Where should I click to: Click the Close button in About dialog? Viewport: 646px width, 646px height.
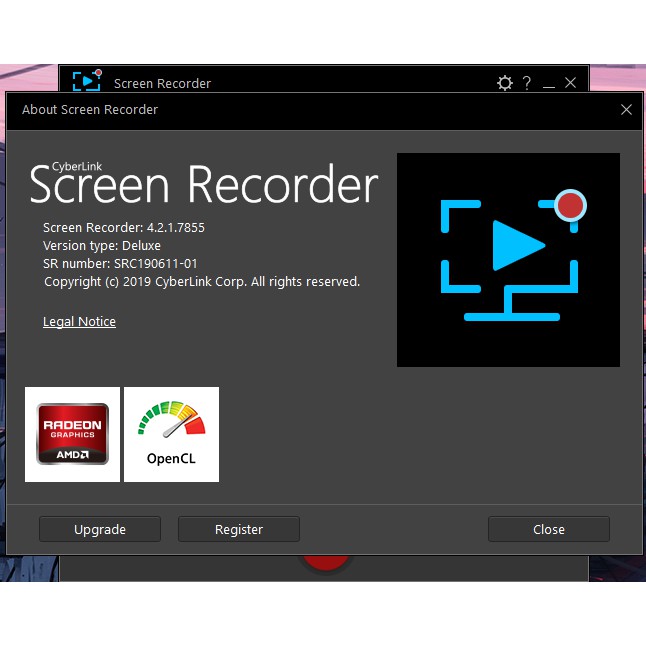click(x=548, y=529)
